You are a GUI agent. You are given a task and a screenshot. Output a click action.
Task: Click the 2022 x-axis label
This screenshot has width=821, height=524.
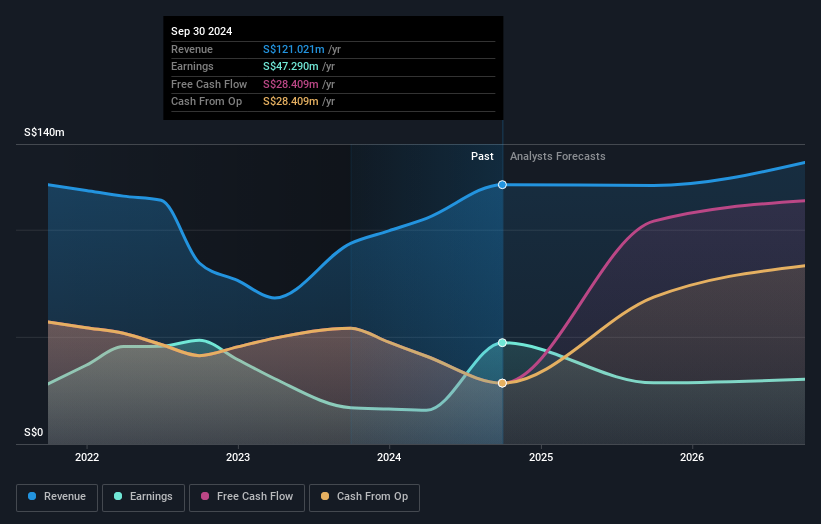click(87, 457)
